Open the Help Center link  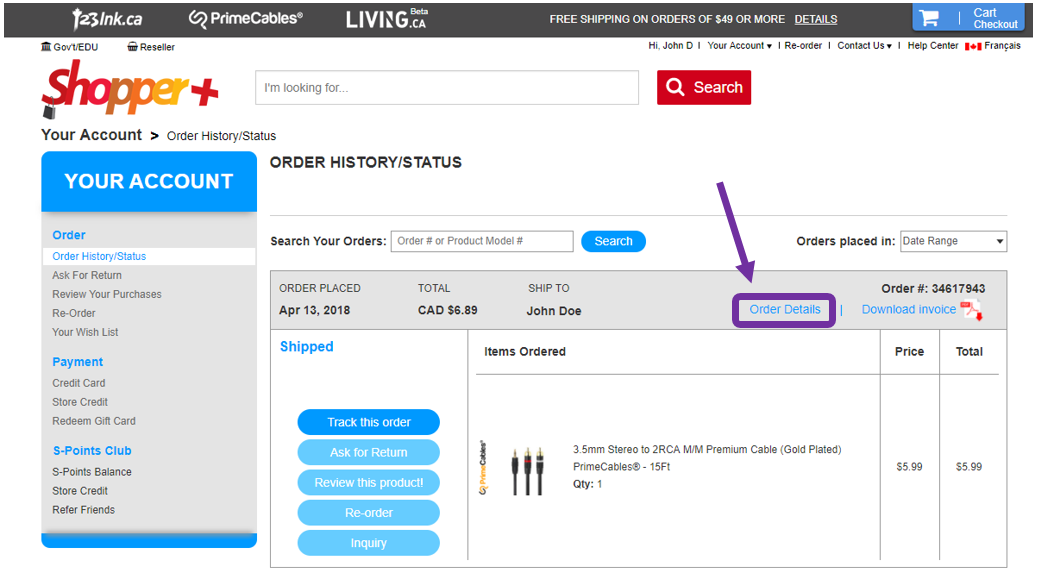click(933, 46)
